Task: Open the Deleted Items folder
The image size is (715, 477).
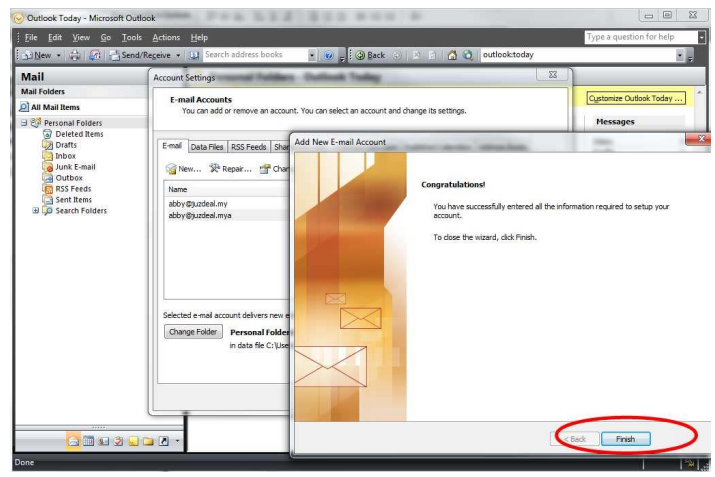Action: 79,134
